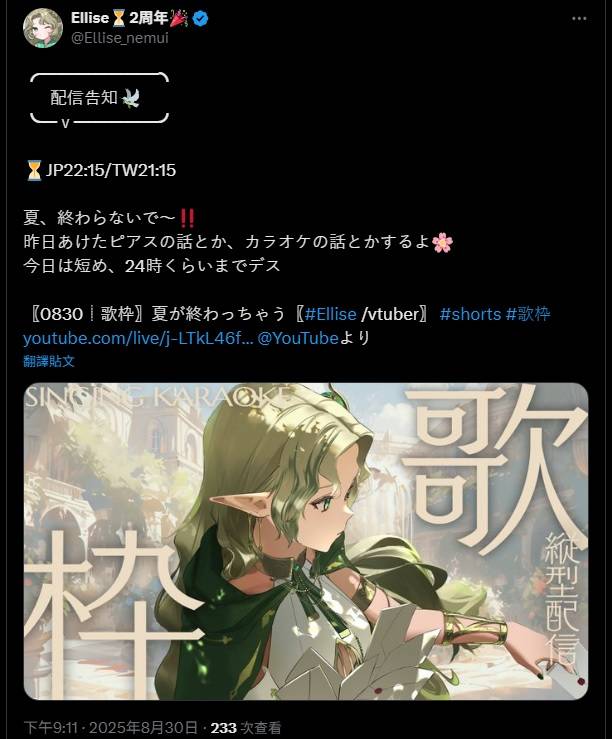612x739 pixels.
Task: Click the red double exclamation emoji
Action: (187, 218)
